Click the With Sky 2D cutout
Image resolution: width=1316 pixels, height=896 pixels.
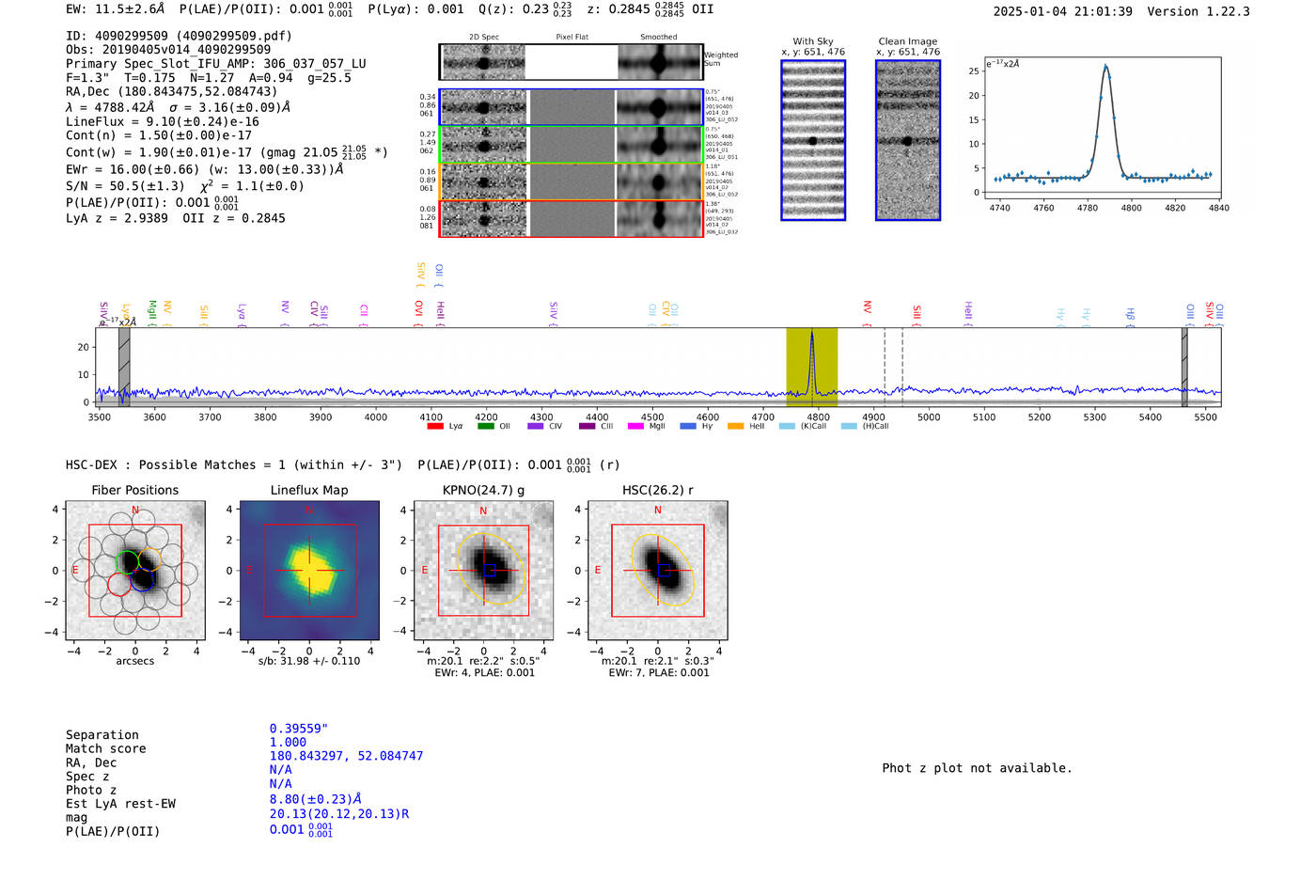pos(813,140)
